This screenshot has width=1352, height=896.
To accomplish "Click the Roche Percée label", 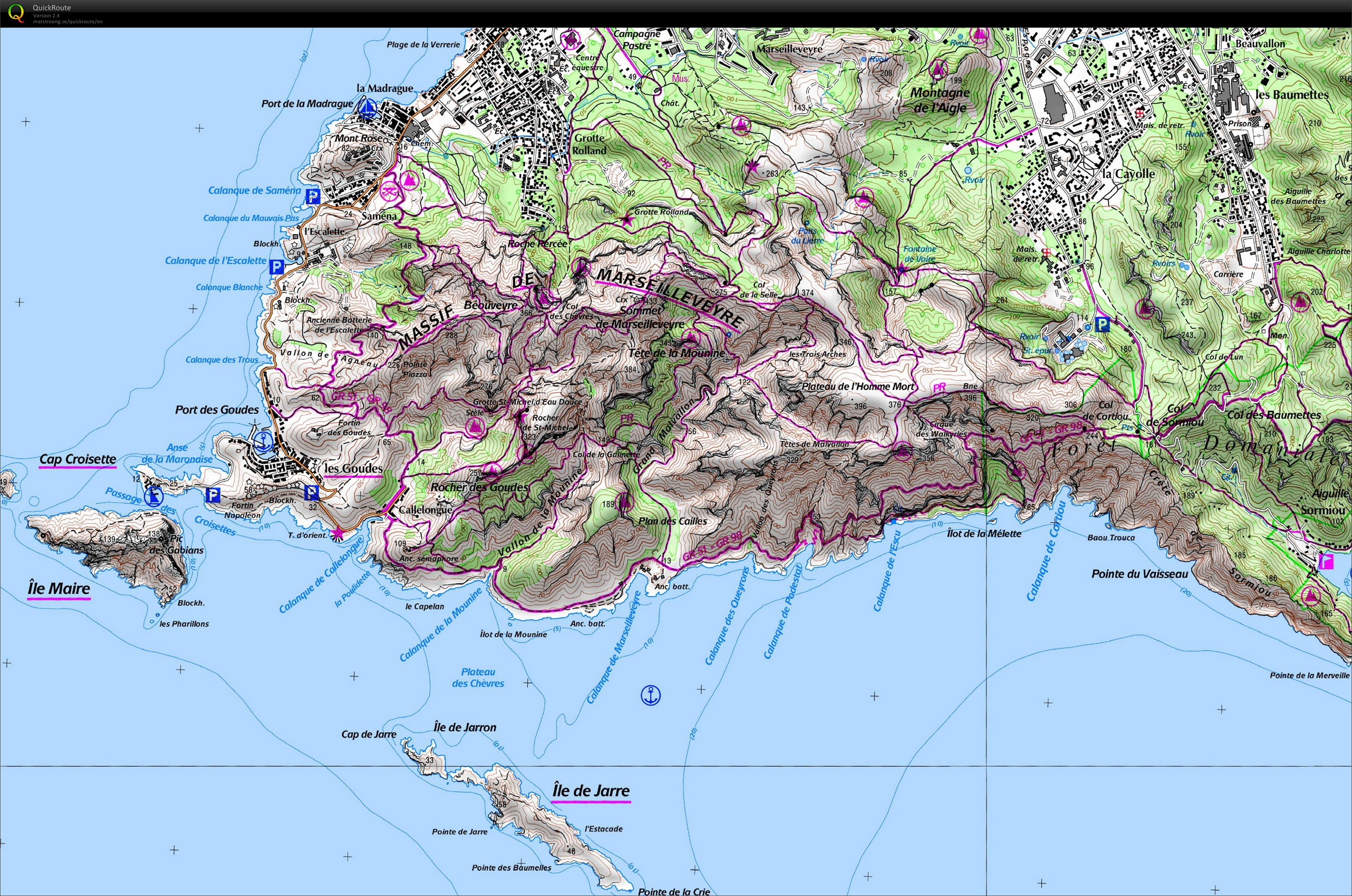I will coord(537,244).
